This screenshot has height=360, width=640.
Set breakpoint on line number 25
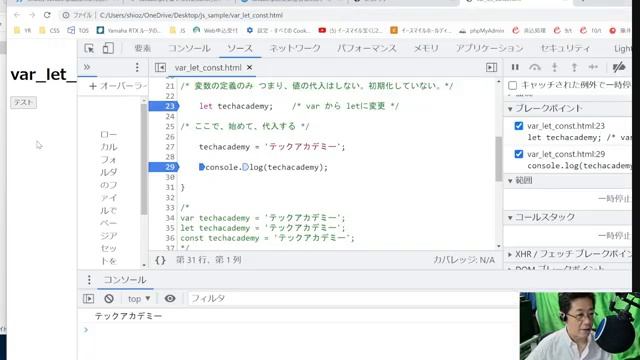click(x=170, y=127)
